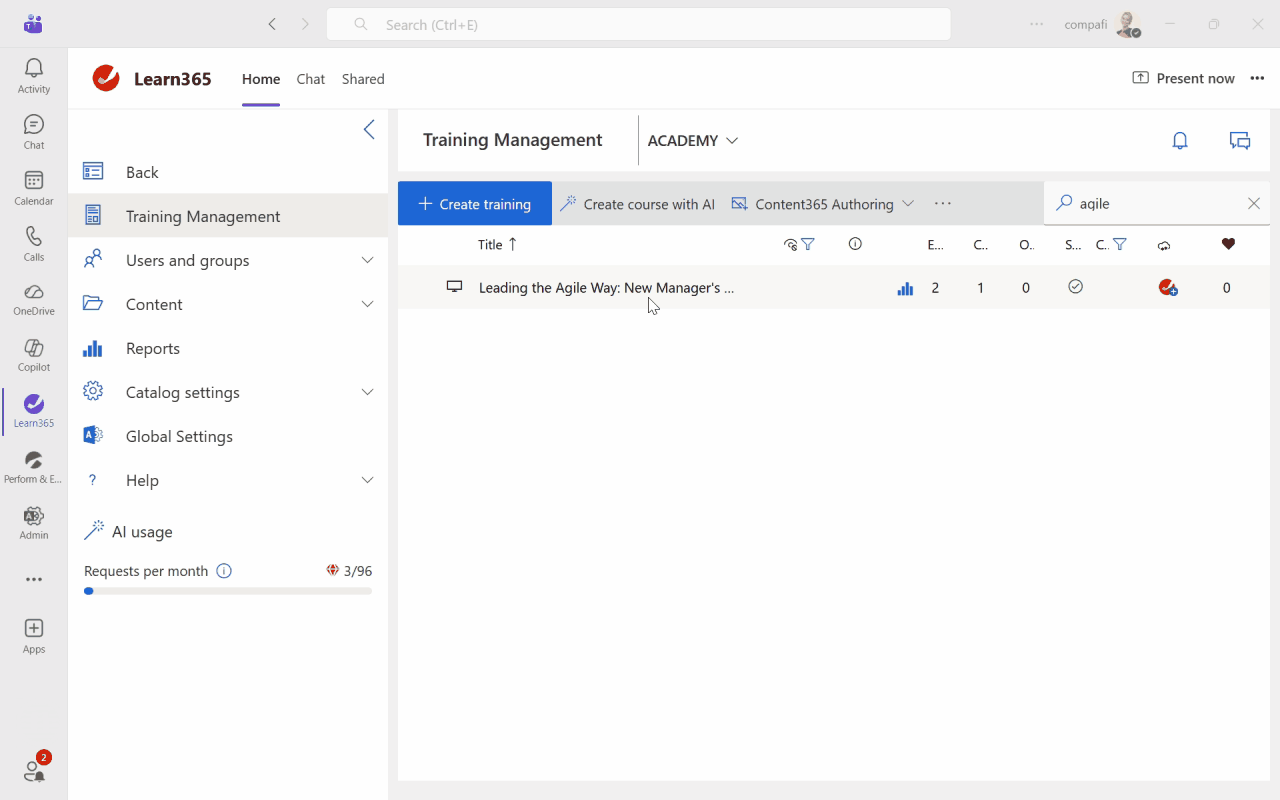The image size is (1280, 800).
Task: Open the notifications bell icon
Action: [1179, 140]
